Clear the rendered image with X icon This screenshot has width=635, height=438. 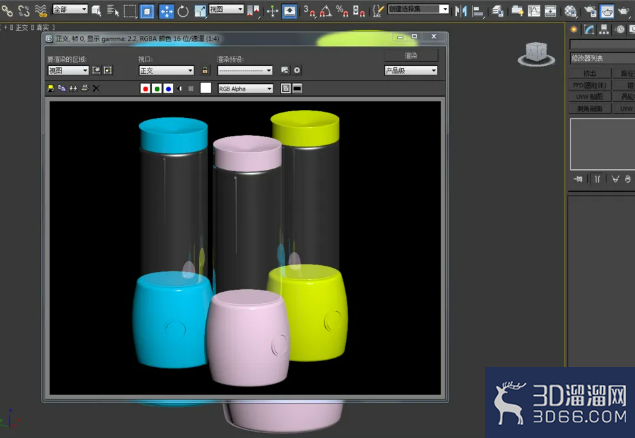[x=96, y=88]
